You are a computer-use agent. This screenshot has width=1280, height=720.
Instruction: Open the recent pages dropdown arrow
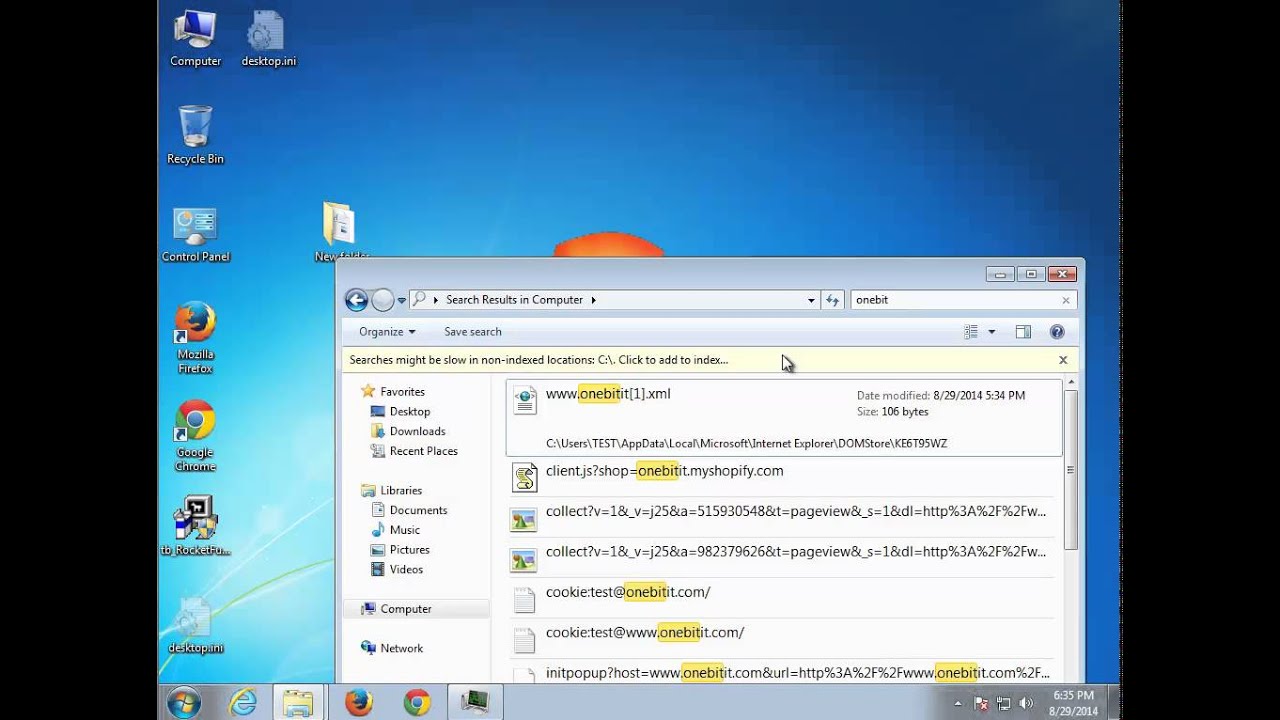point(402,300)
